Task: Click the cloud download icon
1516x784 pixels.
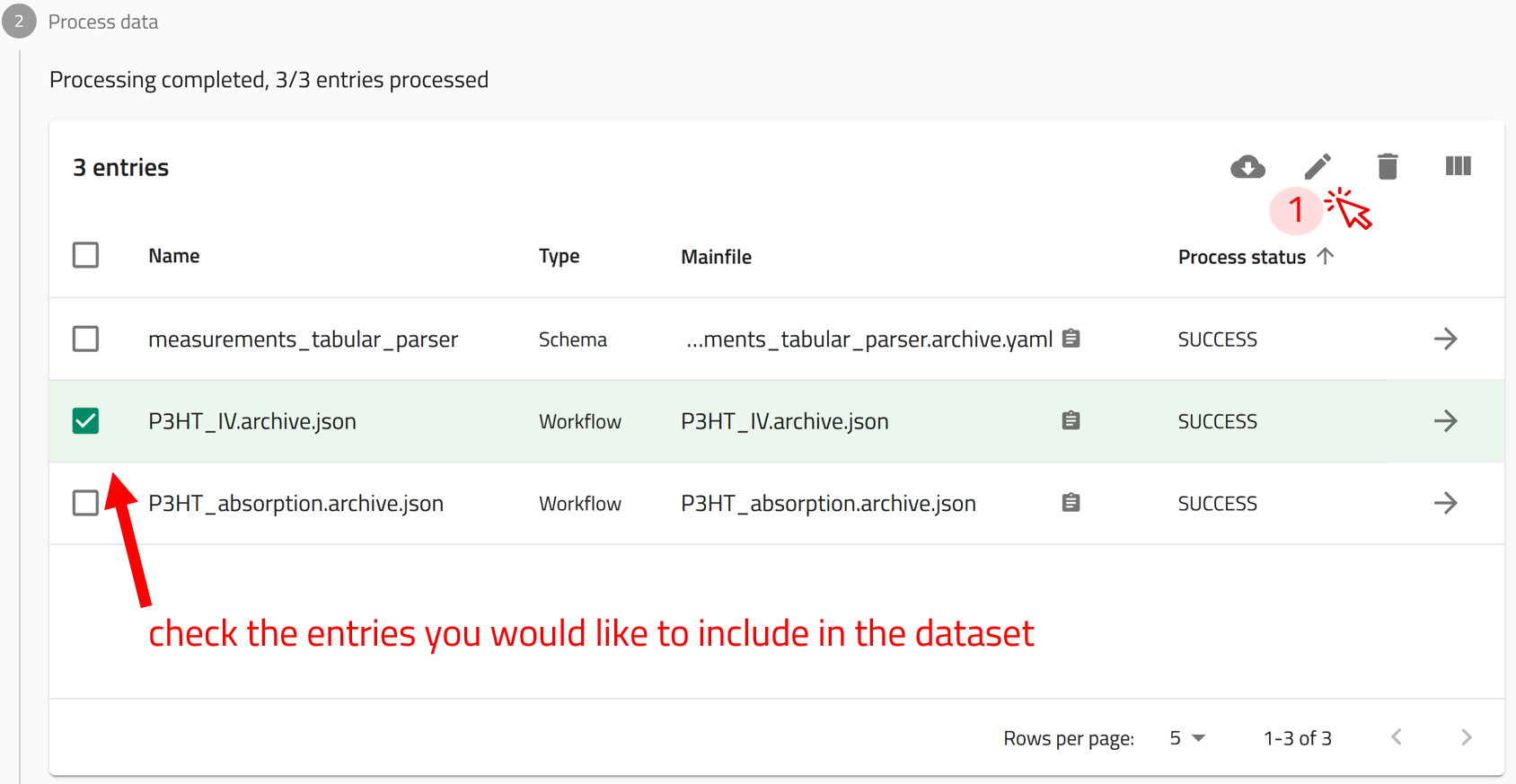Action: click(1247, 166)
